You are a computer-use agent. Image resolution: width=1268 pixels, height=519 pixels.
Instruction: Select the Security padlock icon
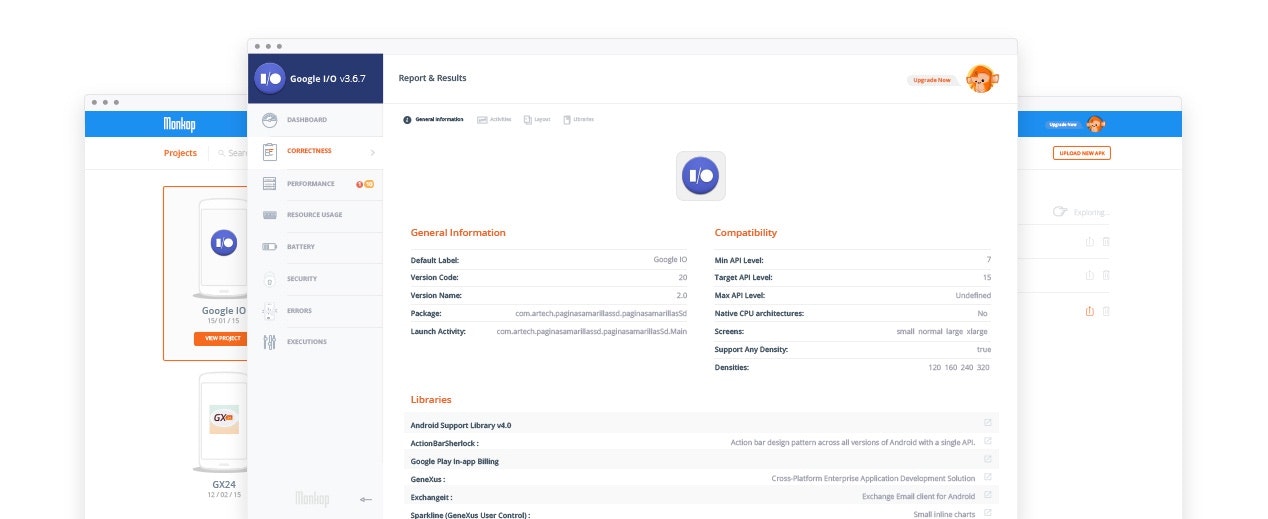(269, 279)
